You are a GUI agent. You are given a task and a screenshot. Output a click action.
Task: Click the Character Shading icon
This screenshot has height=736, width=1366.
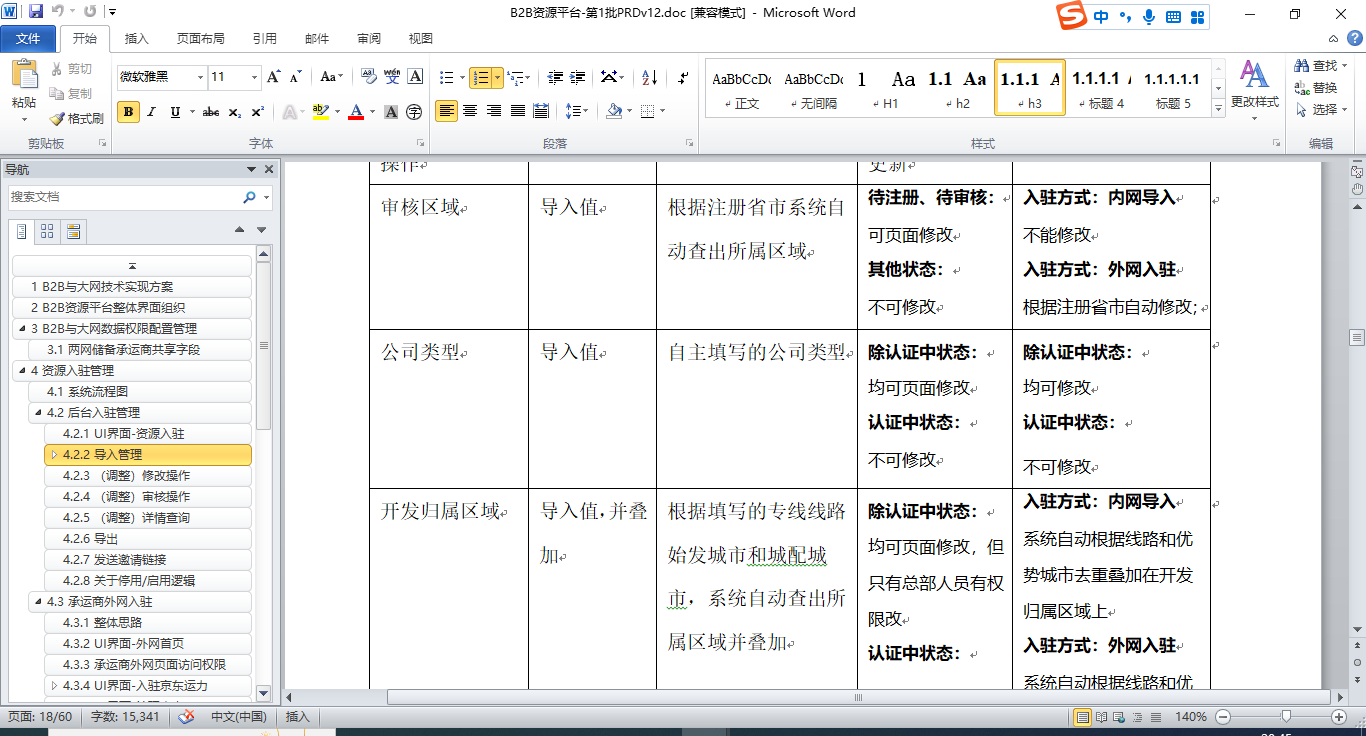point(391,112)
